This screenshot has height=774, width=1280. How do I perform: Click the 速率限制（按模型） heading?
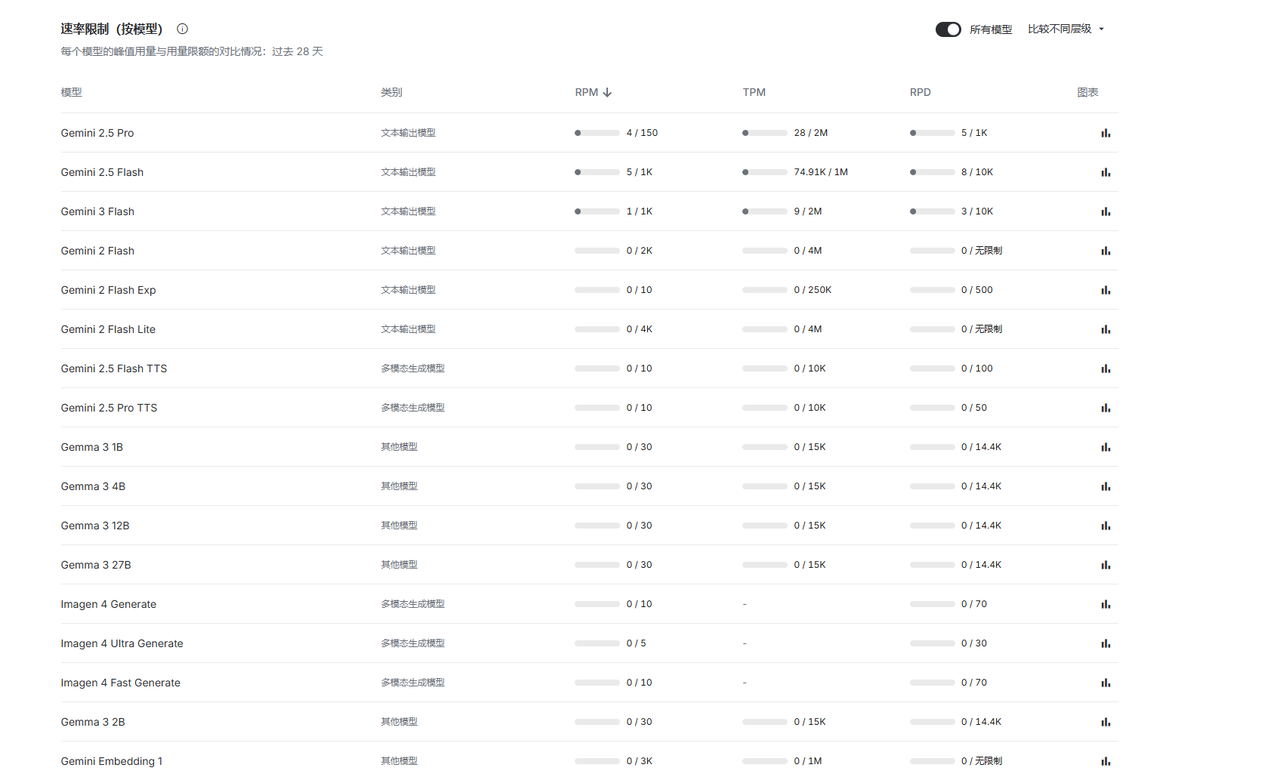coord(112,29)
